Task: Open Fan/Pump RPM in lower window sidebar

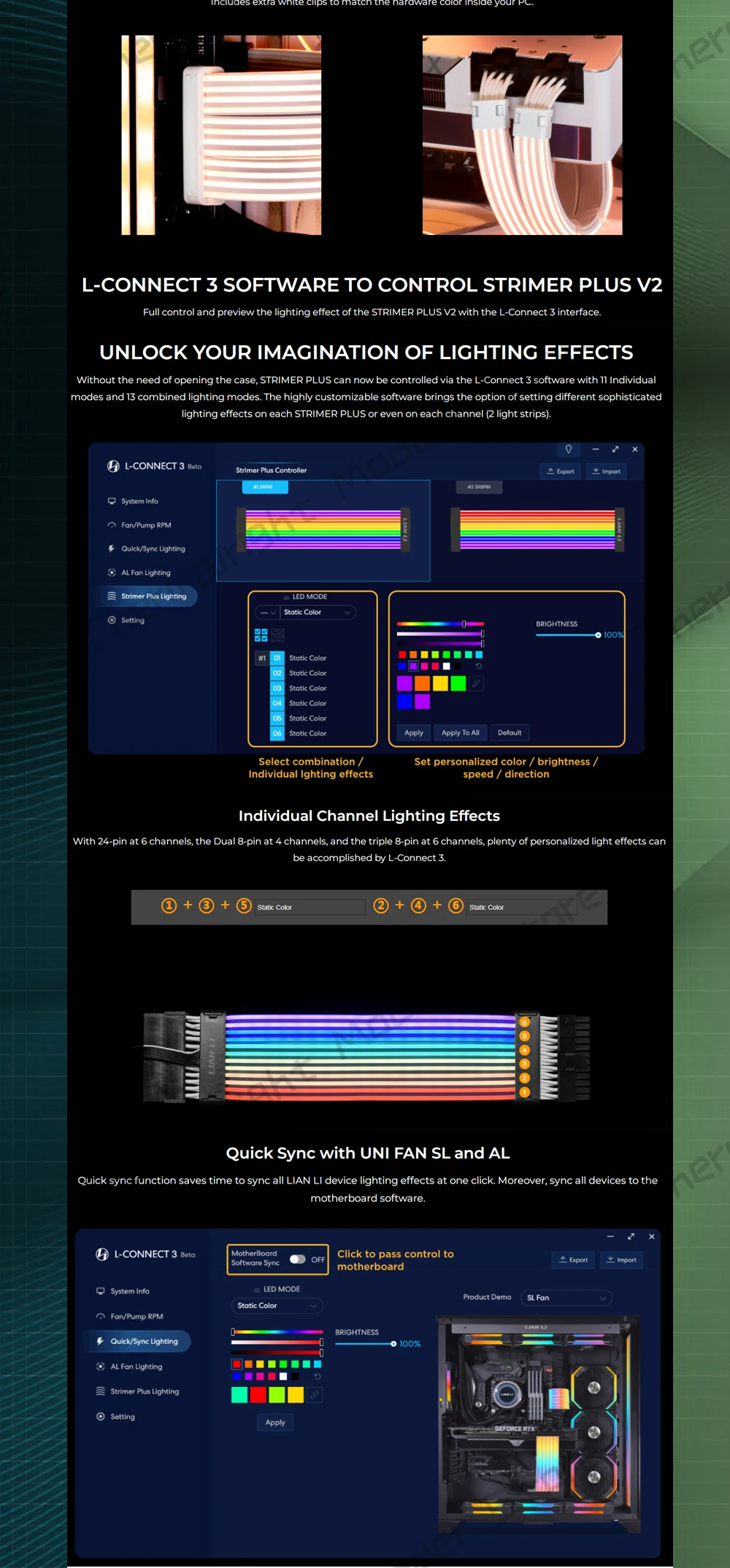Action: (129, 1316)
